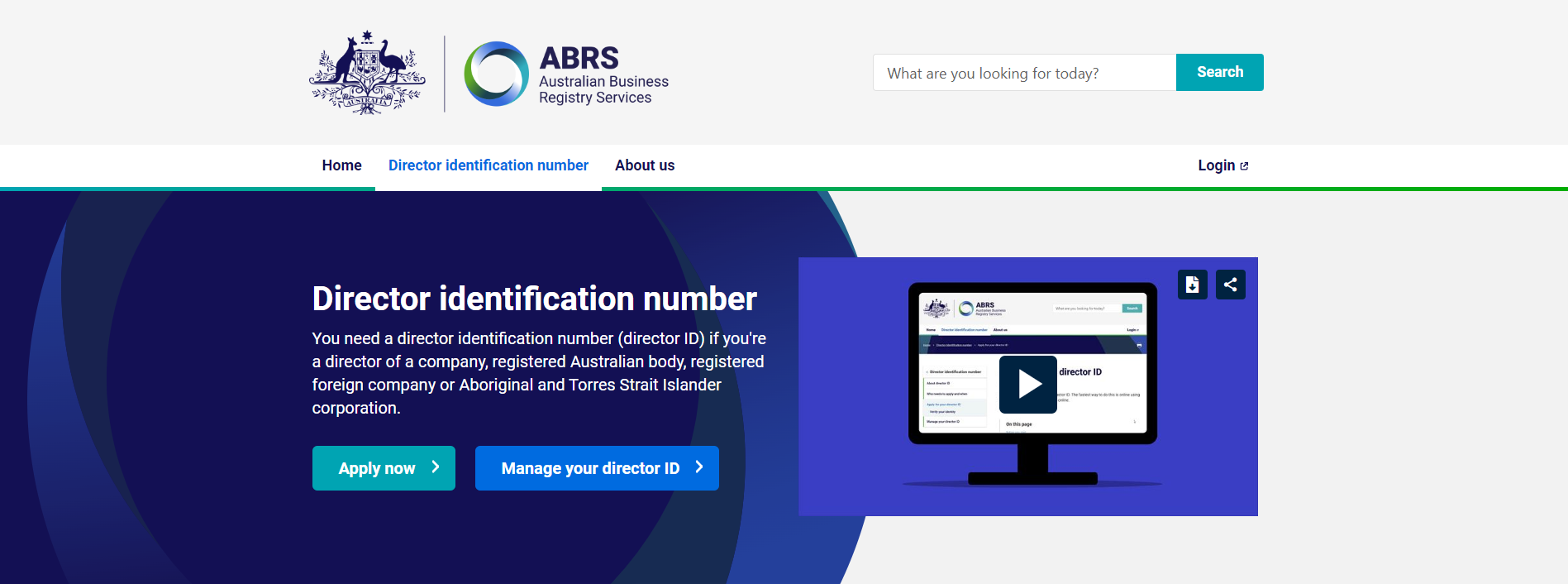Follow the Login external link

1222,165
